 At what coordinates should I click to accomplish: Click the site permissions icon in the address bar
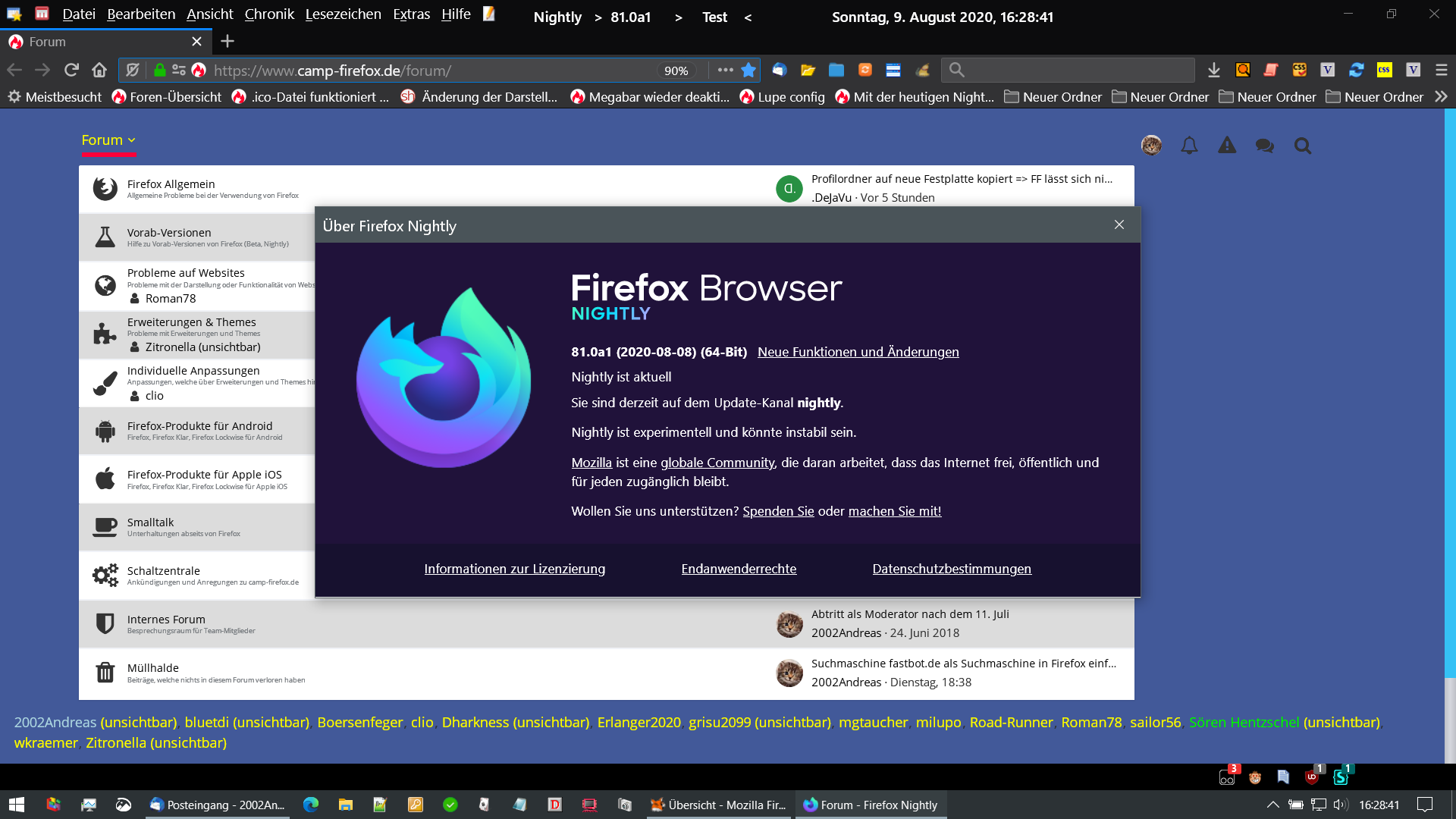(x=179, y=71)
